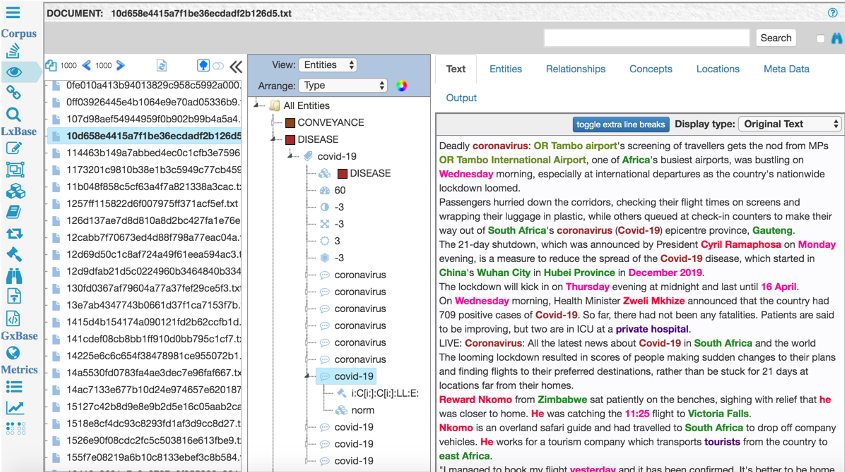Click the Wuhan City entity in text
Image resolution: width=845 pixels, height=472 pixels.
pyautogui.click(x=503, y=273)
